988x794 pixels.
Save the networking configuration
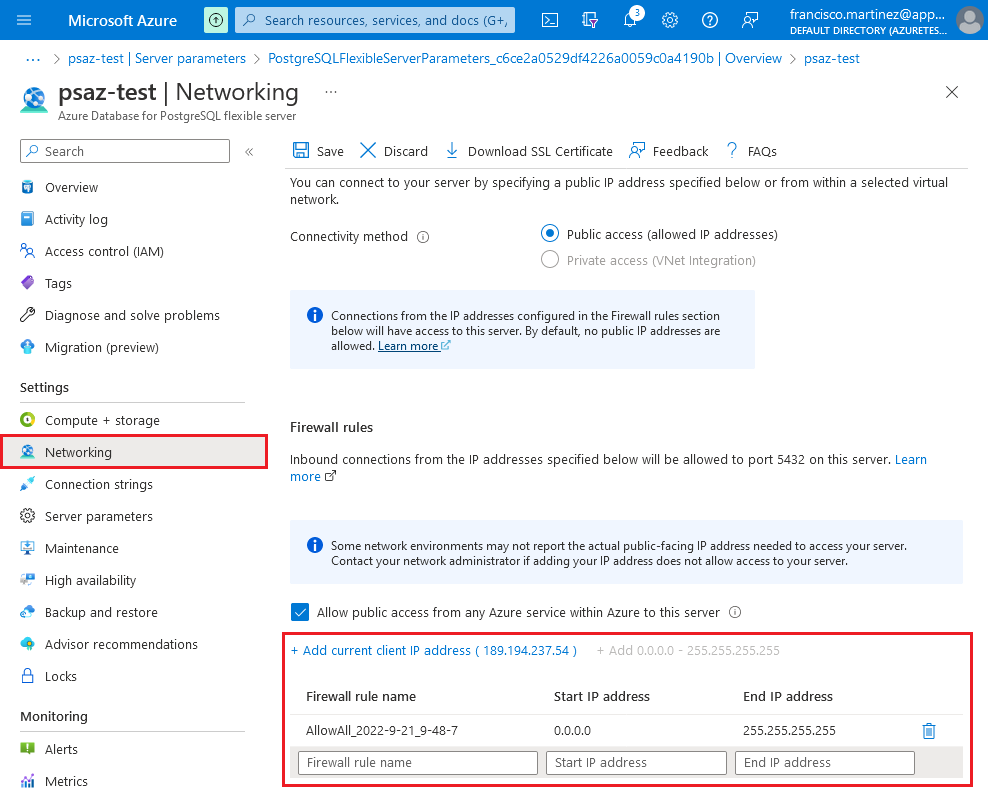[x=317, y=151]
